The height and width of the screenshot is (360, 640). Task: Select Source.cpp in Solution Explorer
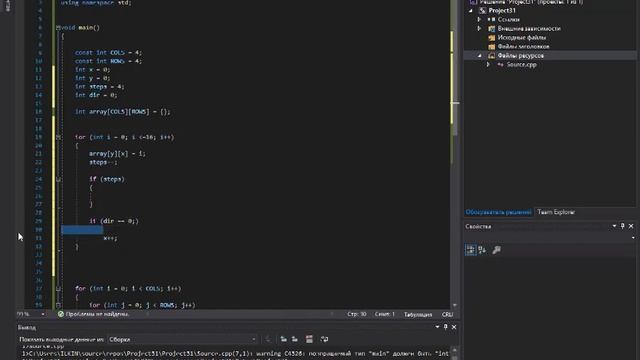[x=521, y=64]
